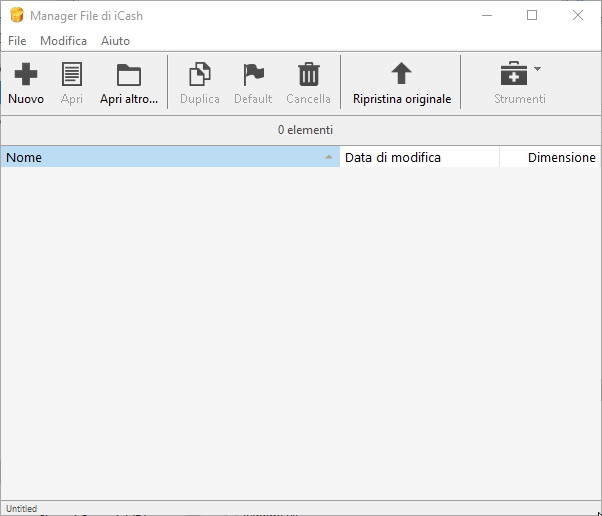Screen dimensions: 602x516
Task: Click the iCash coins title icon
Action: (x=17, y=15)
